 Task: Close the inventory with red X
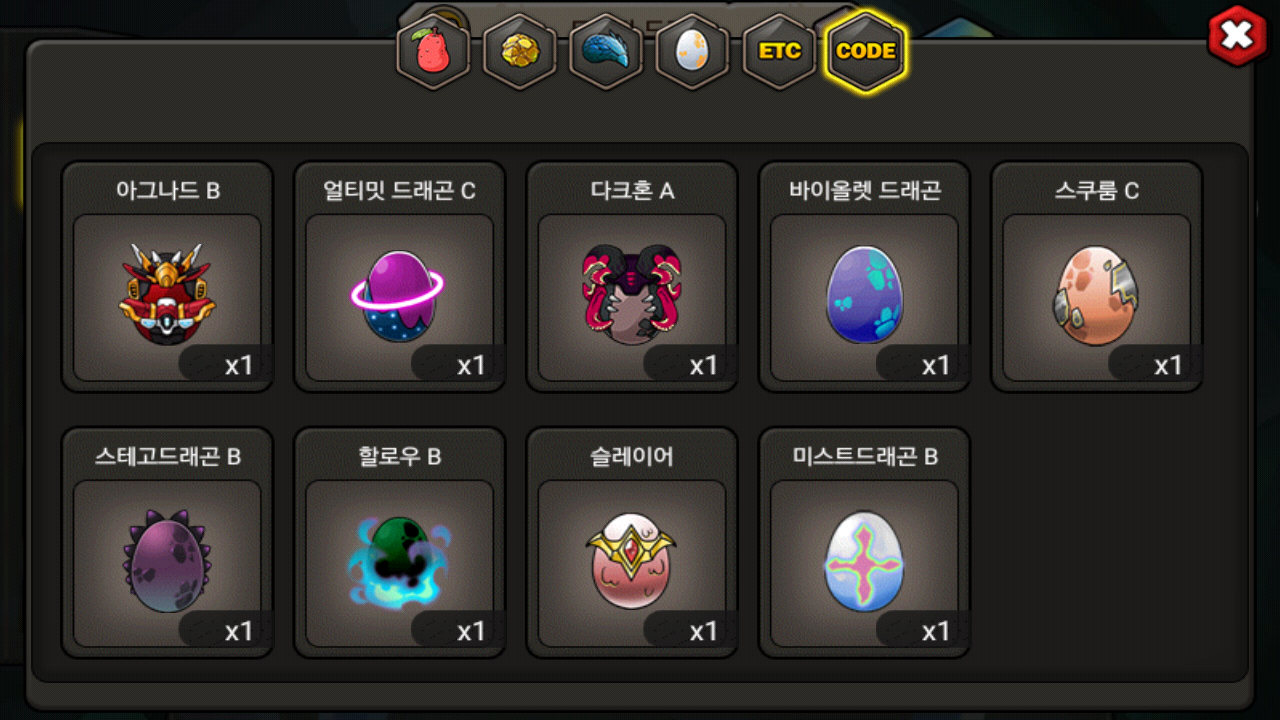(1238, 36)
